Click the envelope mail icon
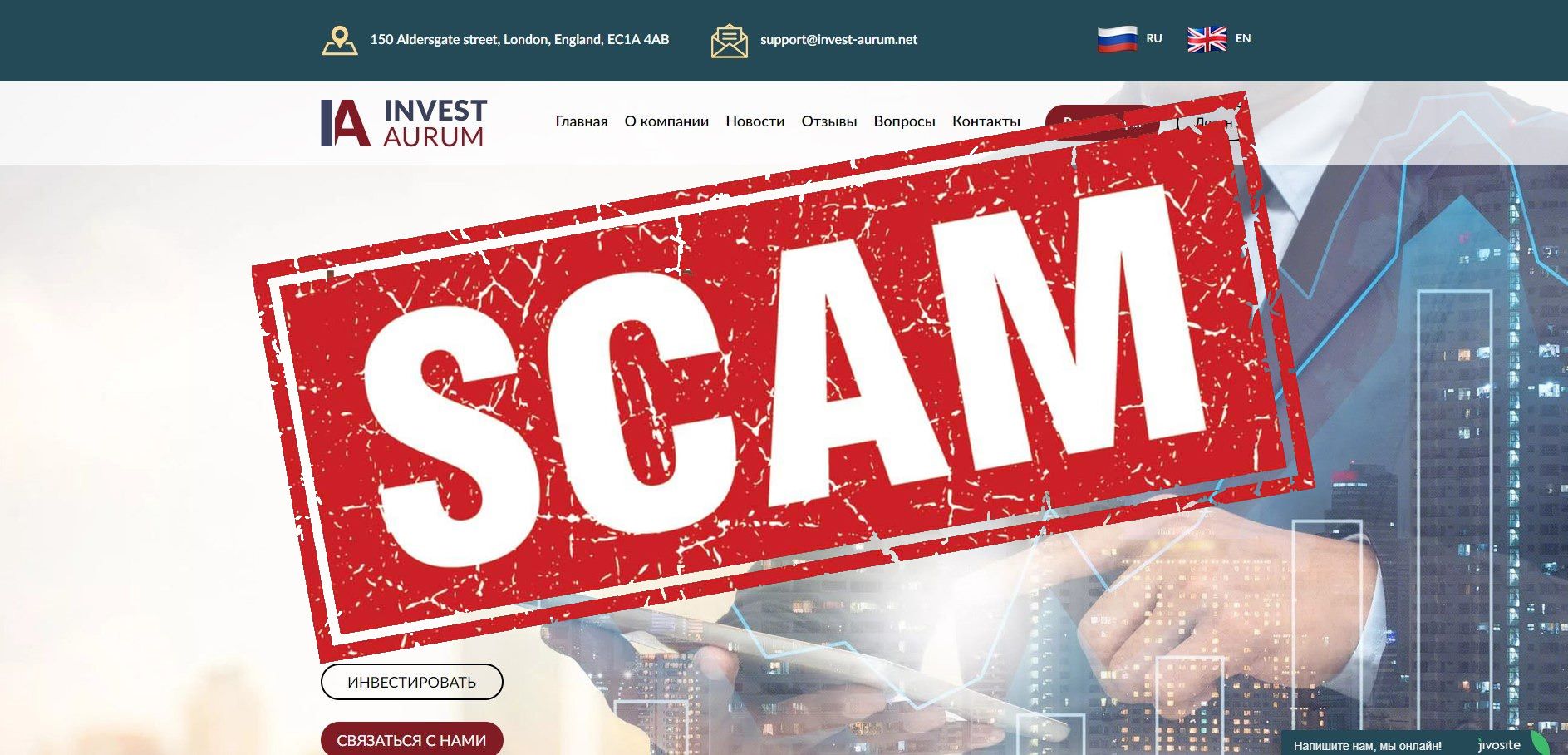 click(729, 41)
